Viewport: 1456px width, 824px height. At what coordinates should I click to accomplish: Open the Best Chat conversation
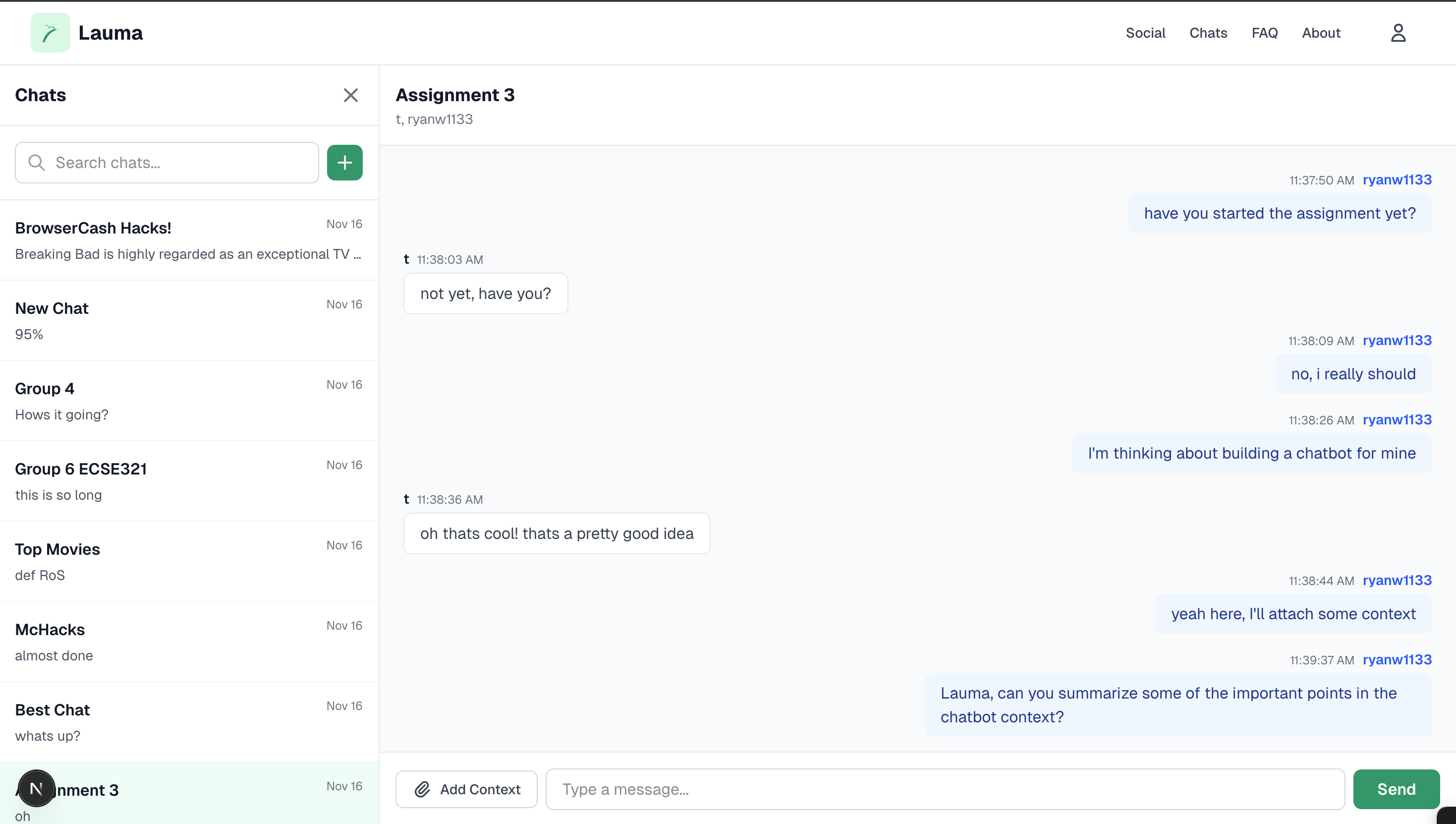click(189, 722)
